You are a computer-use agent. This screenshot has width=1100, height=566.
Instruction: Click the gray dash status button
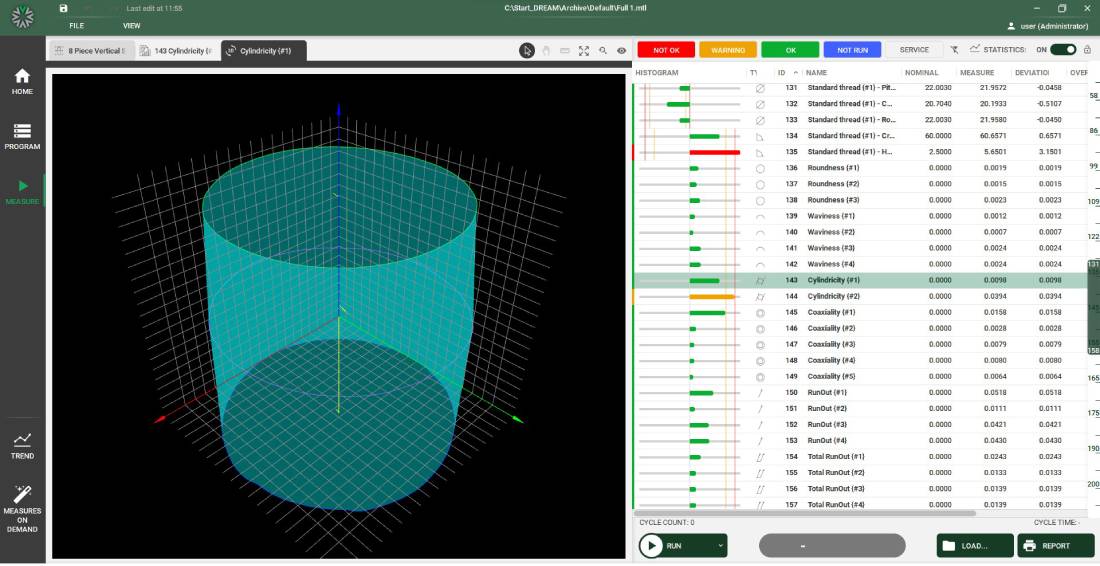832,546
